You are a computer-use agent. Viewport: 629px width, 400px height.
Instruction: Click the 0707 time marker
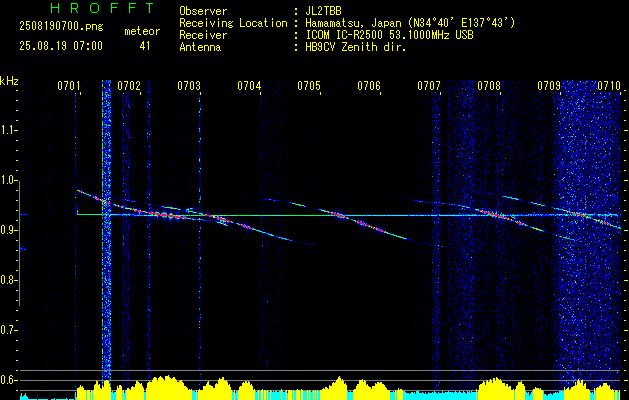(x=428, y=86)
